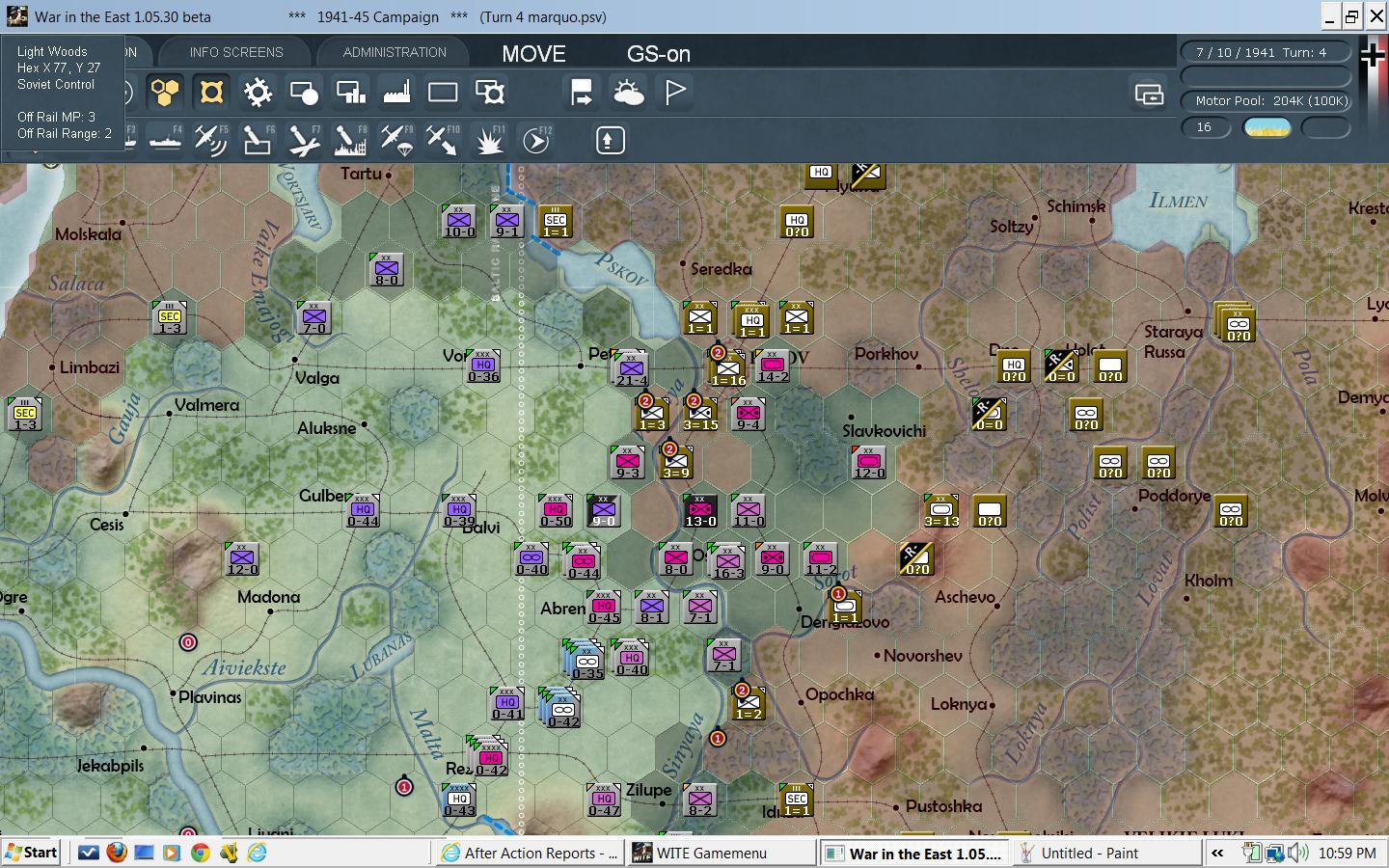This screenshot has width=1389, height=868.
Task: Click the overlapping rectangle and fort icon
Action: click(x=489, y=93)
